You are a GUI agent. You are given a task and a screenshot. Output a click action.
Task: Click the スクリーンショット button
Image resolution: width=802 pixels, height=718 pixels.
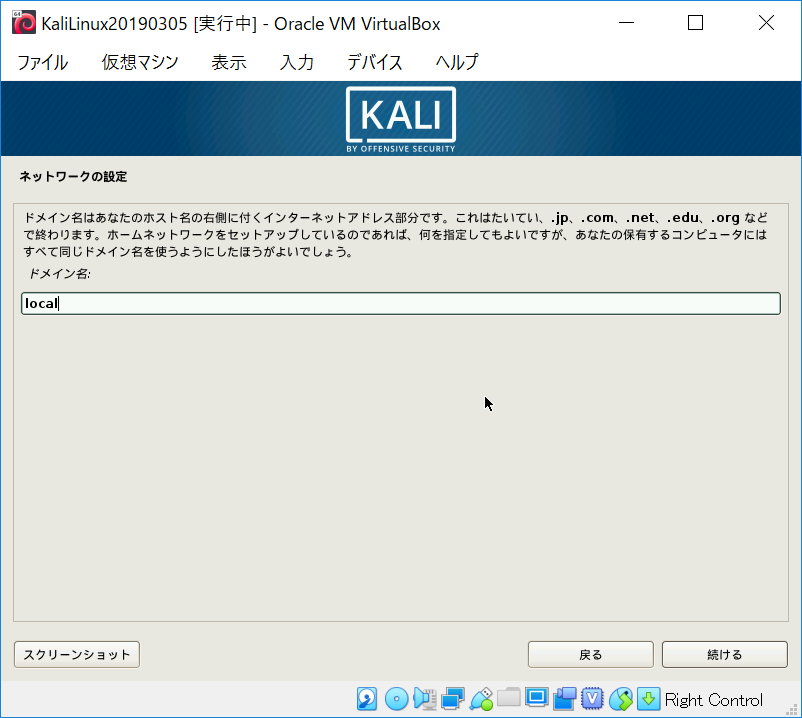tap(76, 654)
